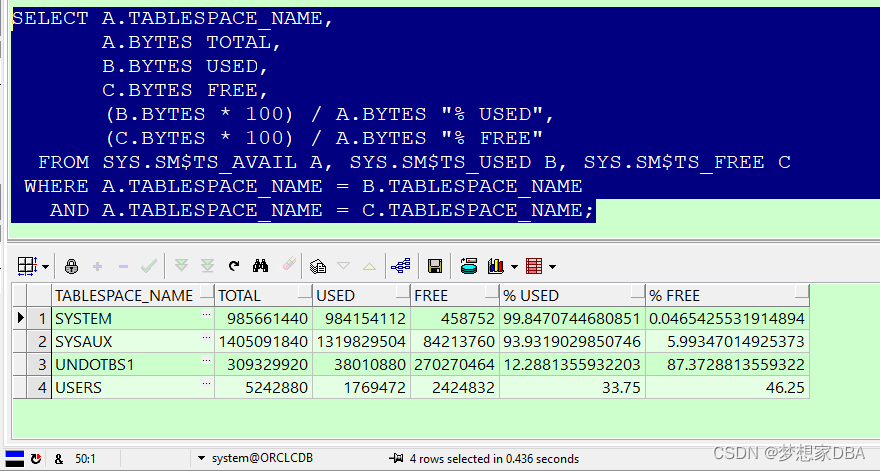Click the USED value 1769472
The height and width of the screenshot is (471, 880).
click(x=361, y=387)
